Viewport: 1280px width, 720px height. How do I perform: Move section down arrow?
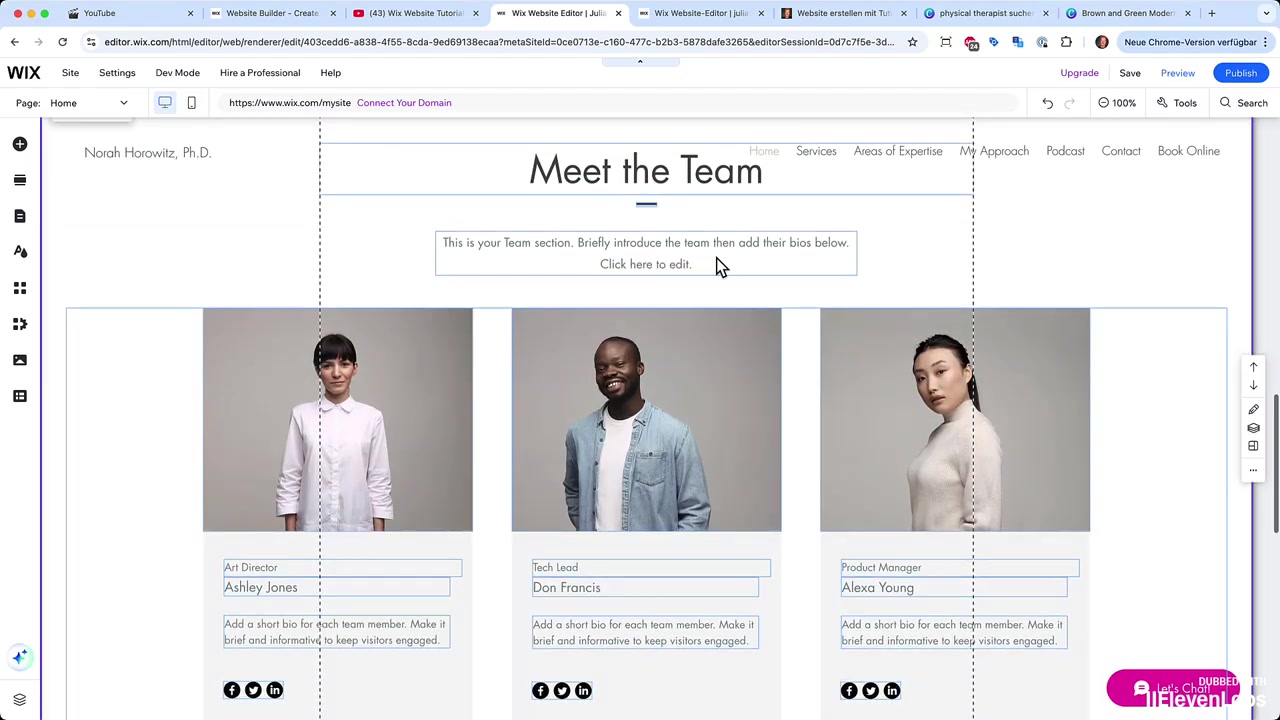tap(1253, 386)
